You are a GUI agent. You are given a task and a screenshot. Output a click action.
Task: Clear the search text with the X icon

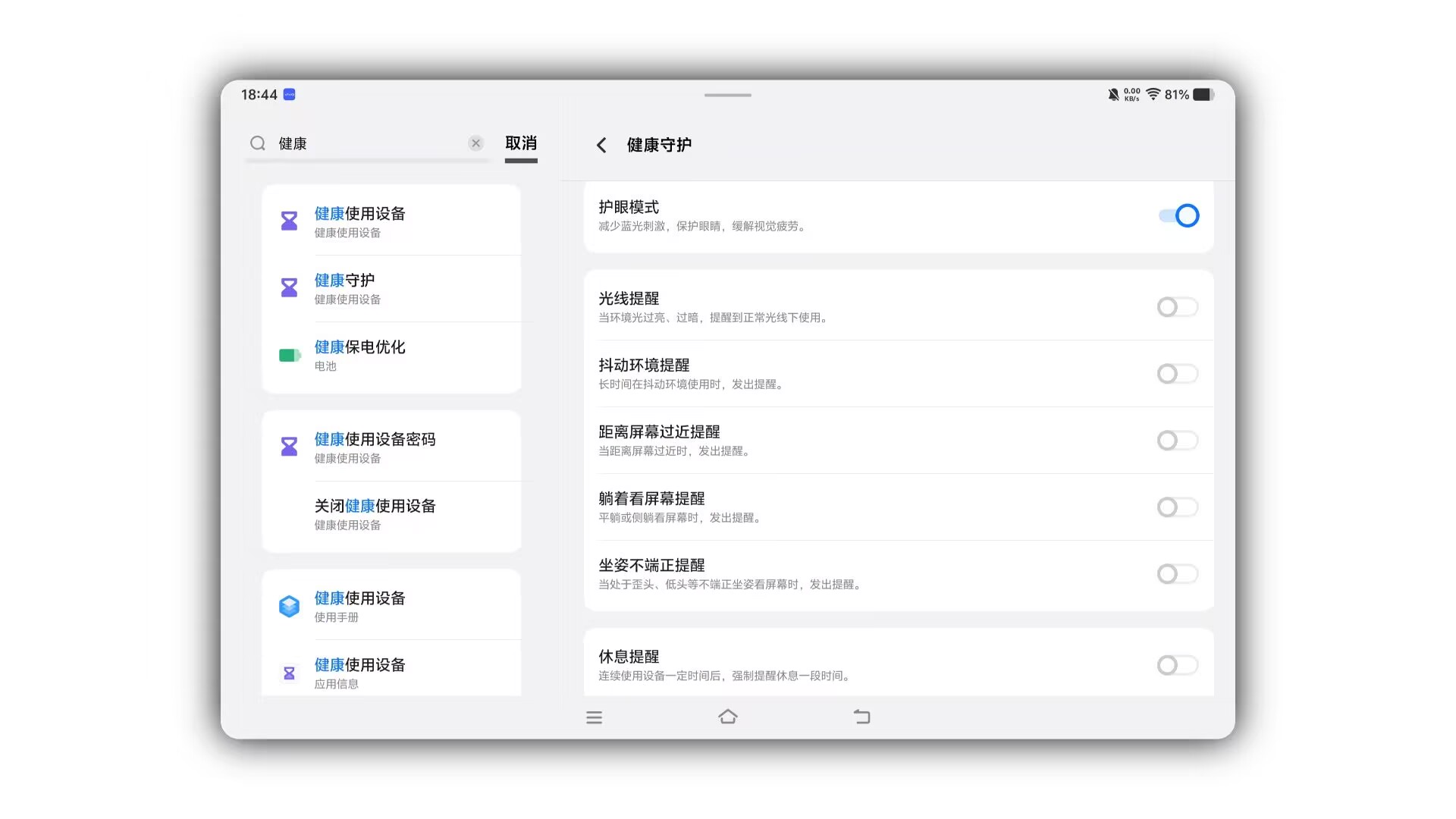point(475,143)
